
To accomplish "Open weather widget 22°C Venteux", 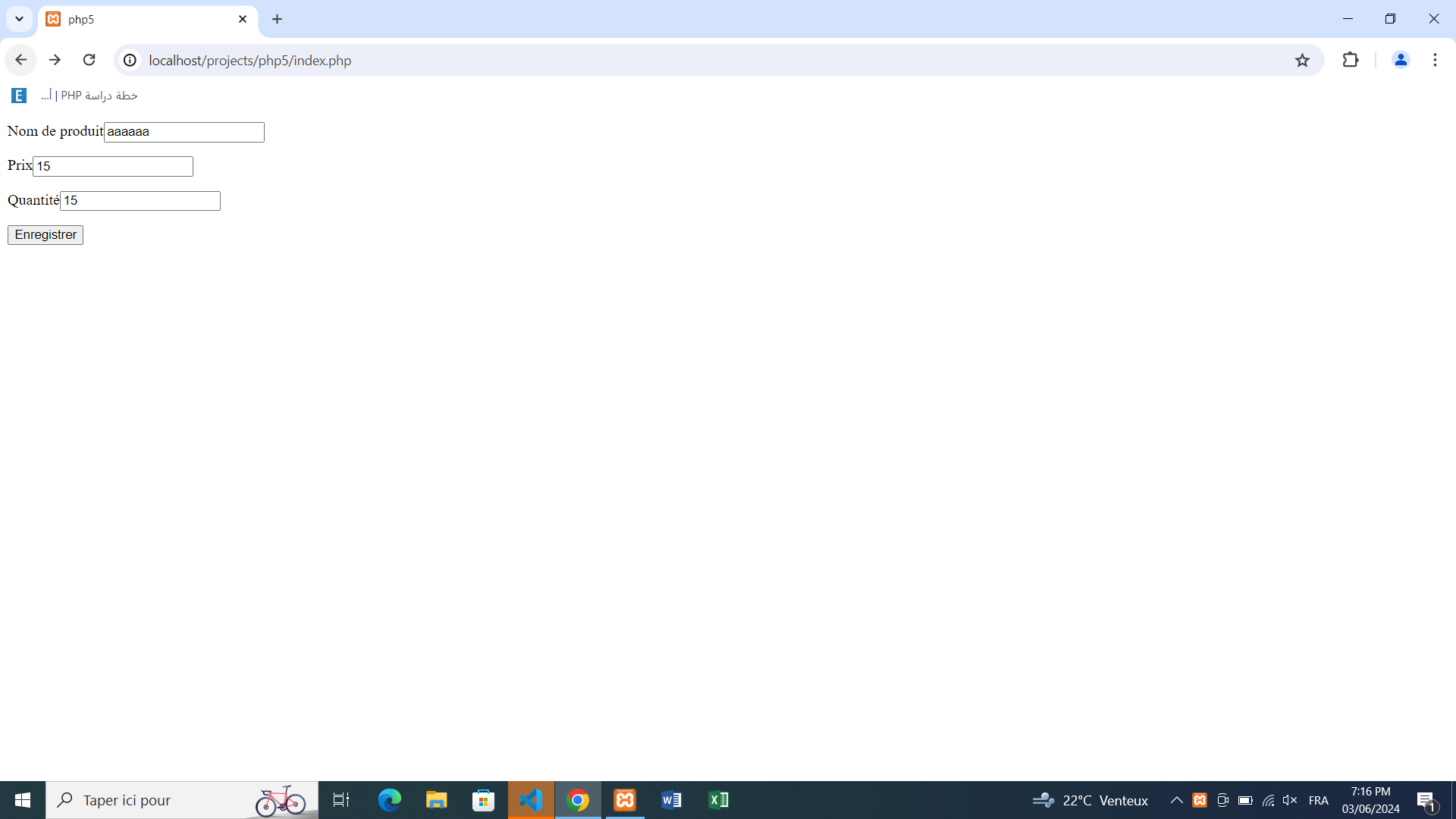I will click(x=1090, y=800).
